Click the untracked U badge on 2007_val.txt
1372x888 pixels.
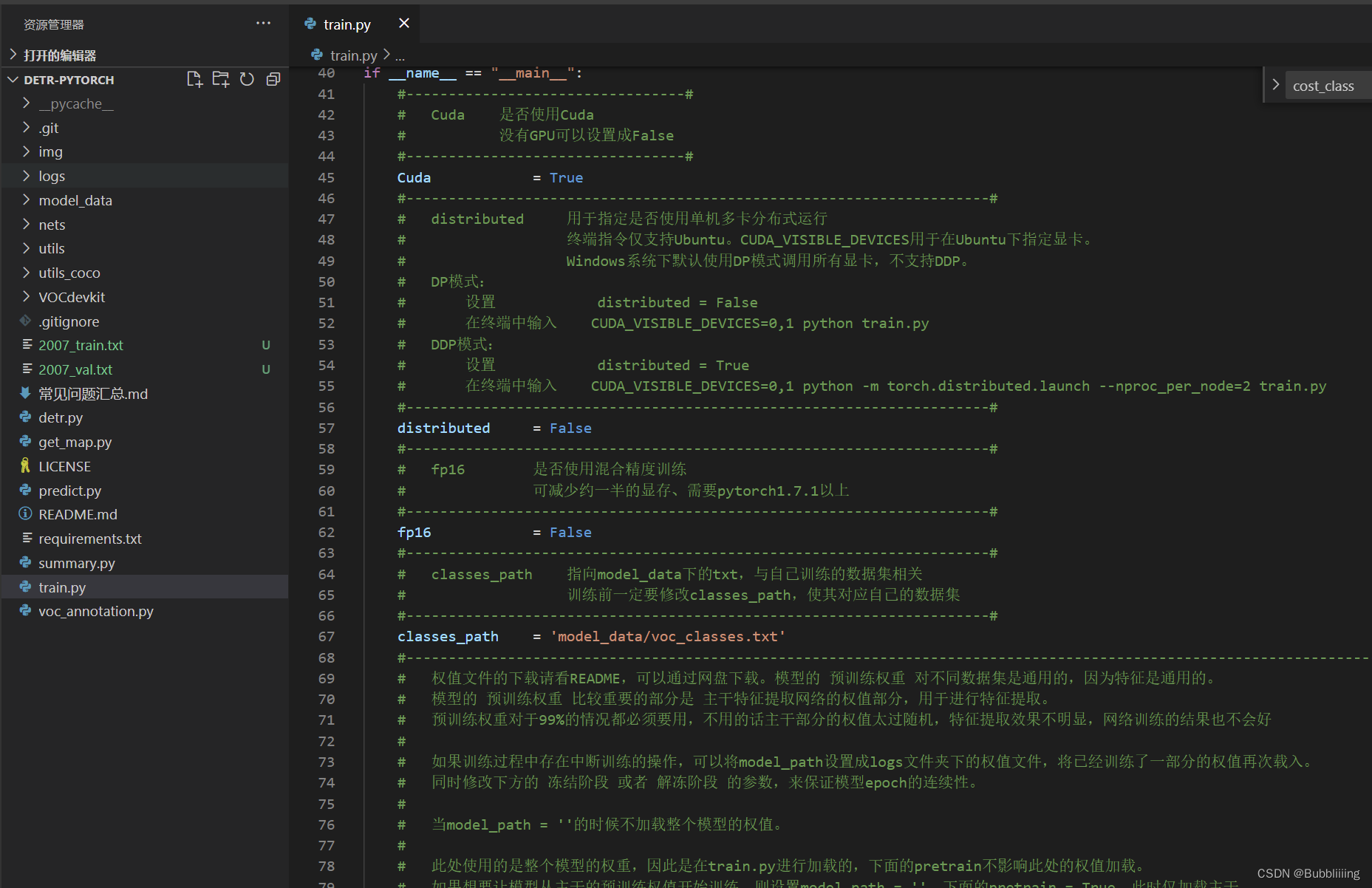tap(266, 369)
